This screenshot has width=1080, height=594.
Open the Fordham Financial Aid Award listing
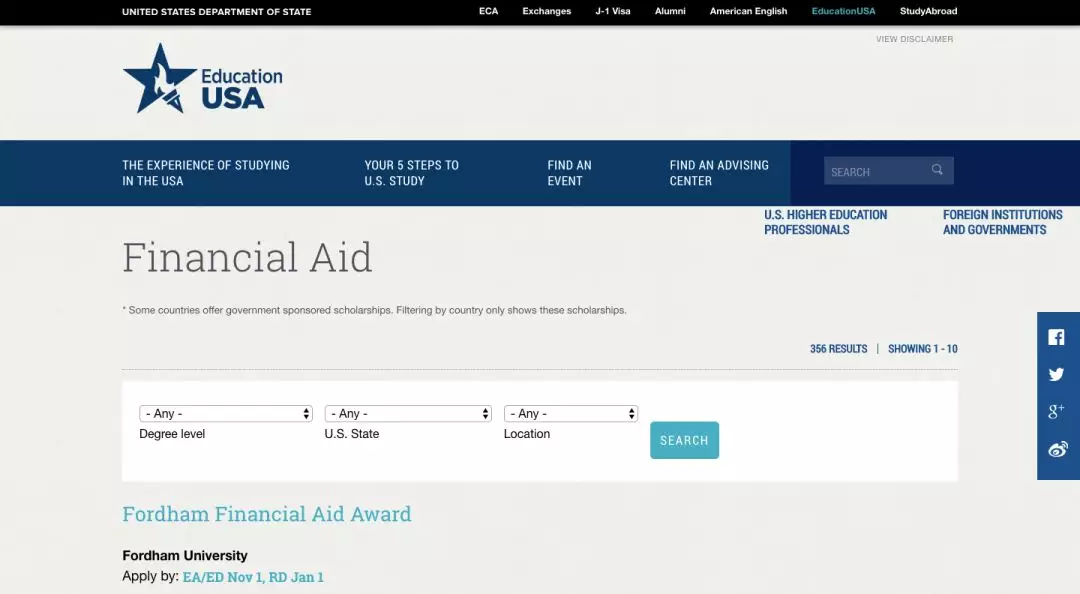click(x=267, y=514)
